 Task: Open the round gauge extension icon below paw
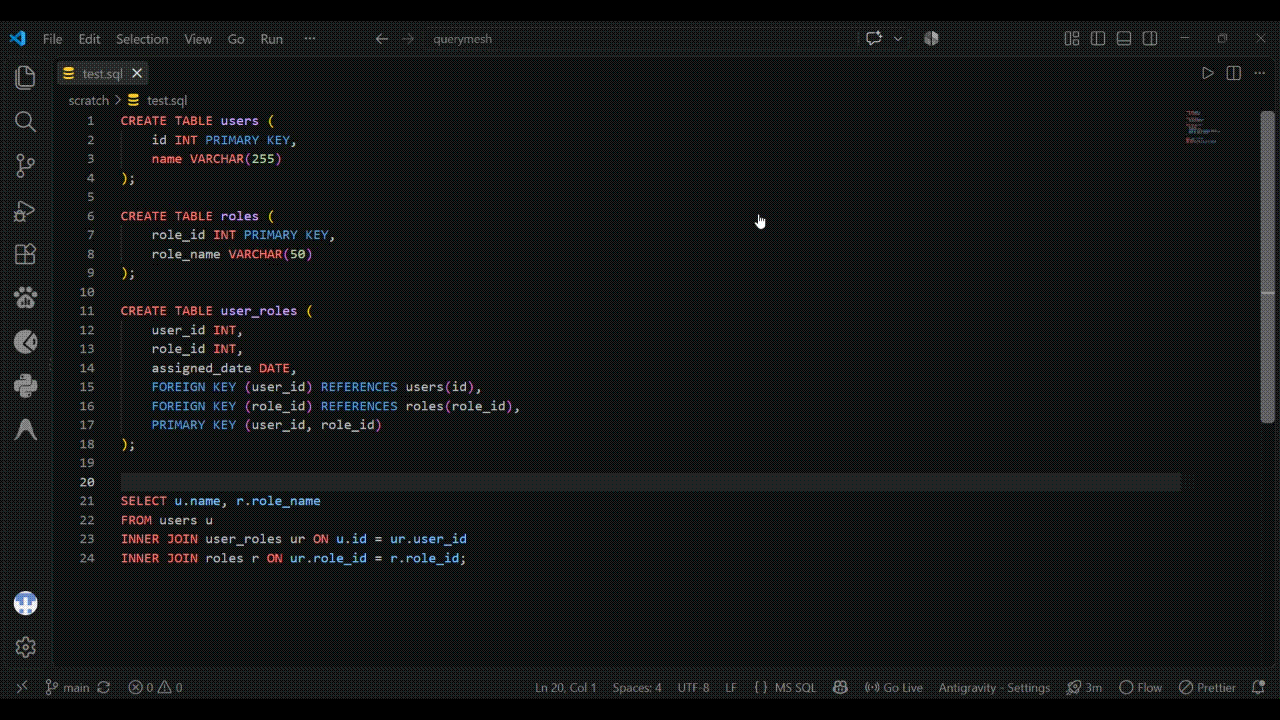point(26,342)
